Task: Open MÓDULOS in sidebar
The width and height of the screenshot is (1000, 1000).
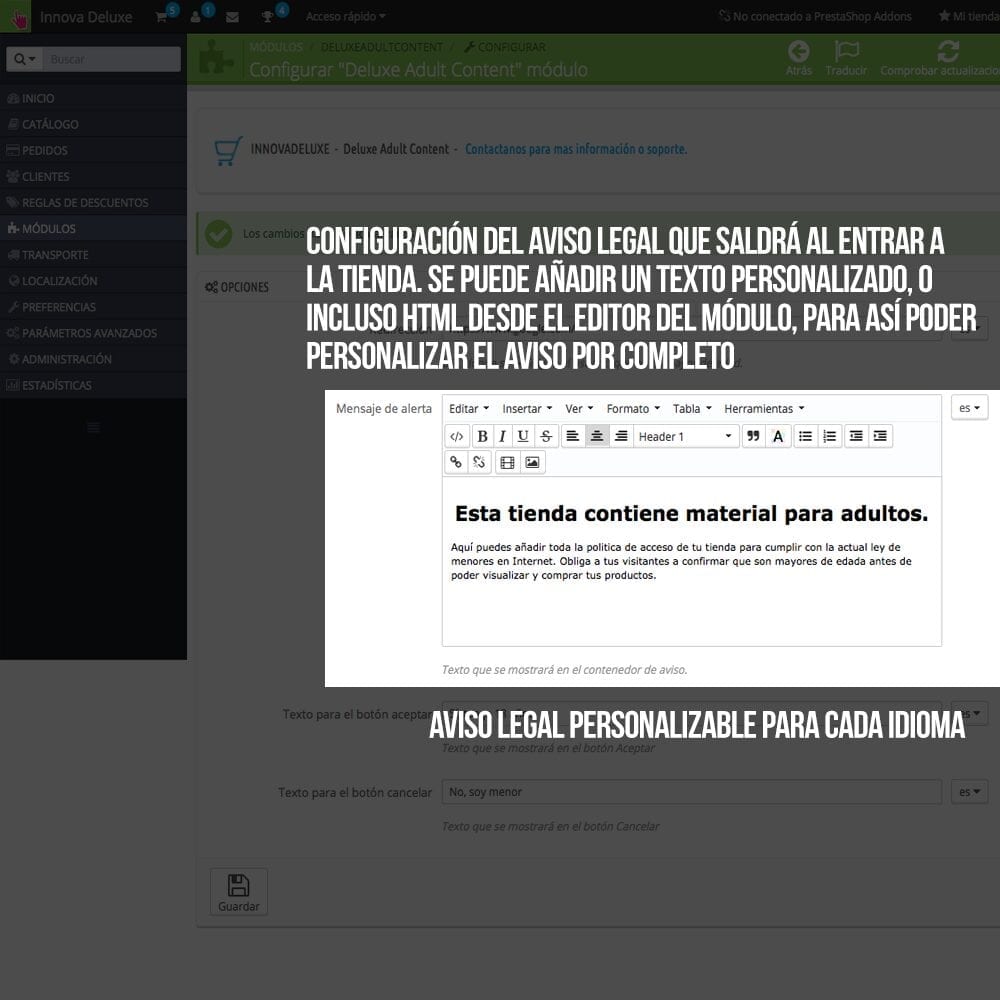Action: tap(93, 228)
